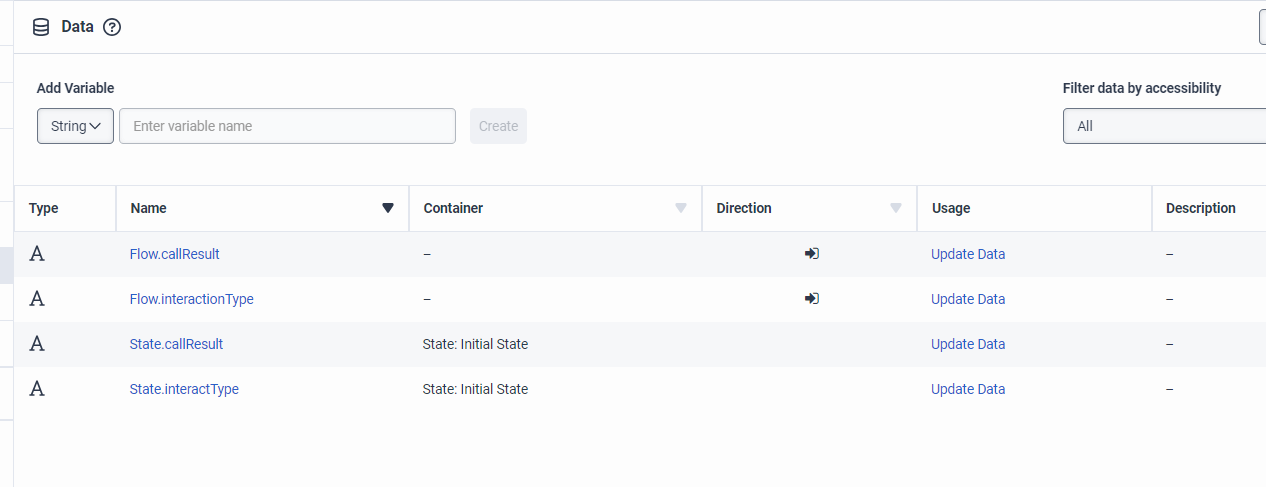Sort by the Name column arrow
This screenshot has width=1266, height=487.
388,208
